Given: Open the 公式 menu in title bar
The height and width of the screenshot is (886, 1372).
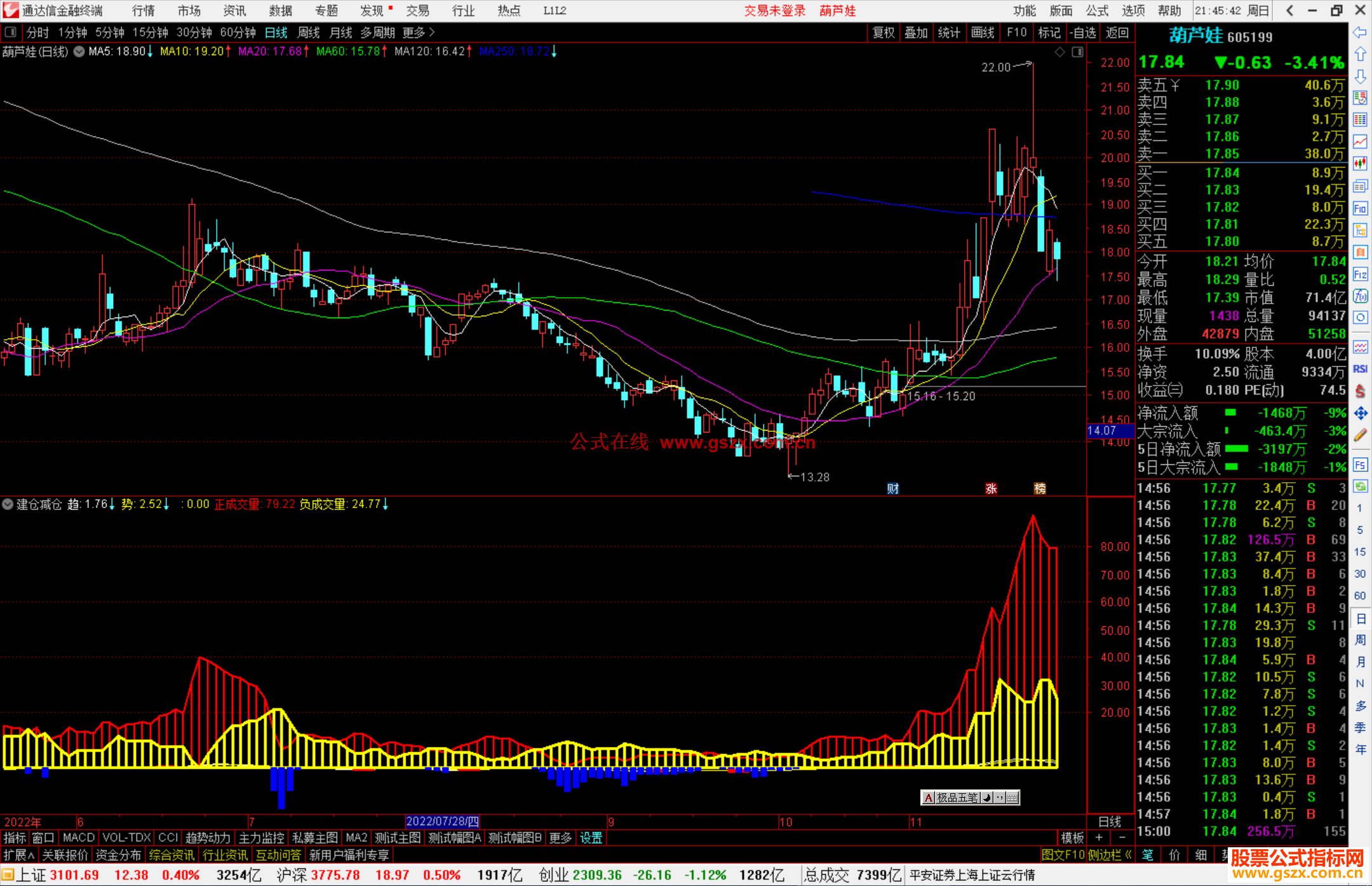Looking at the screenshot, I should pos(1097,11).
